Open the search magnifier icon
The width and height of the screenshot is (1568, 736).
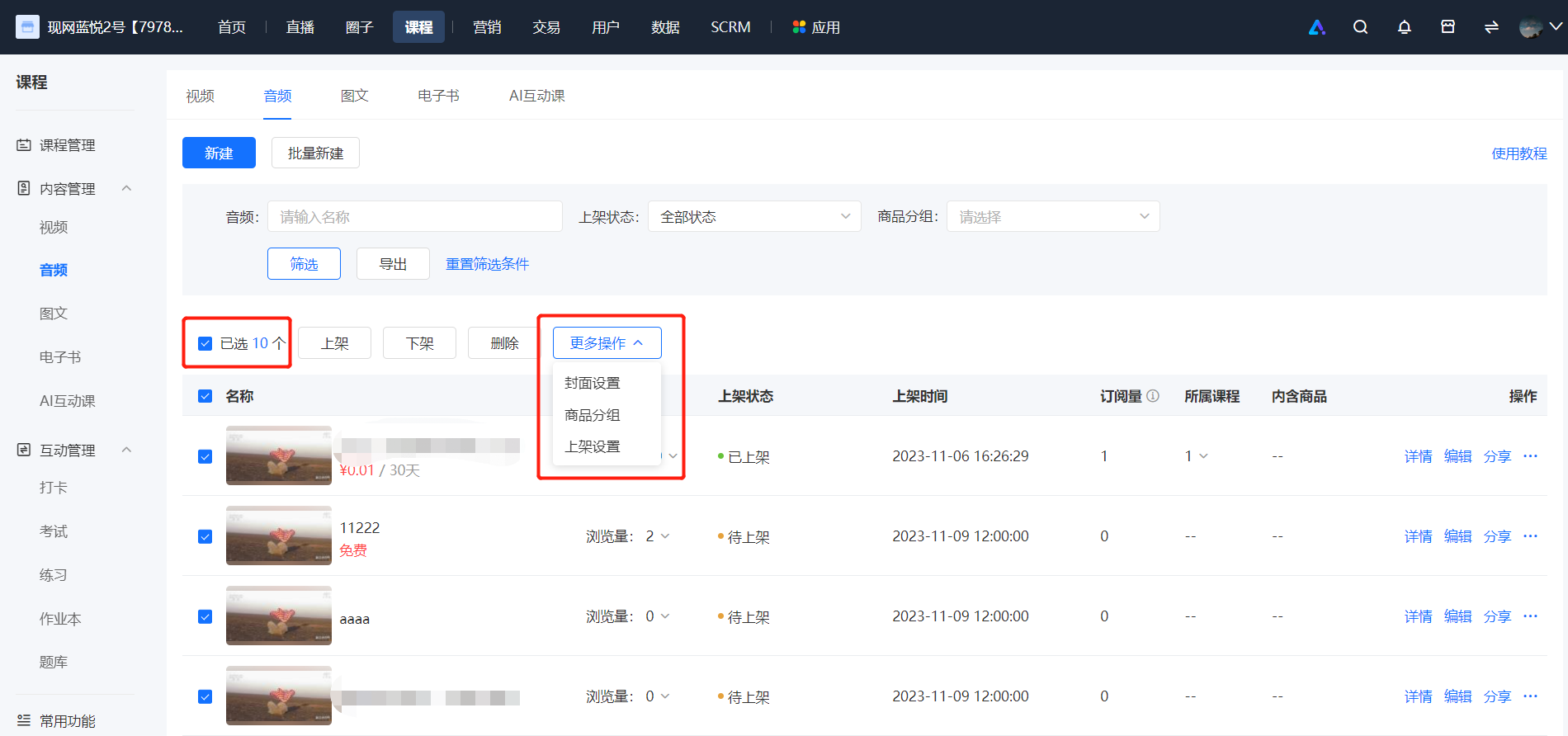pyautogui.click(x=1360, y=27)
